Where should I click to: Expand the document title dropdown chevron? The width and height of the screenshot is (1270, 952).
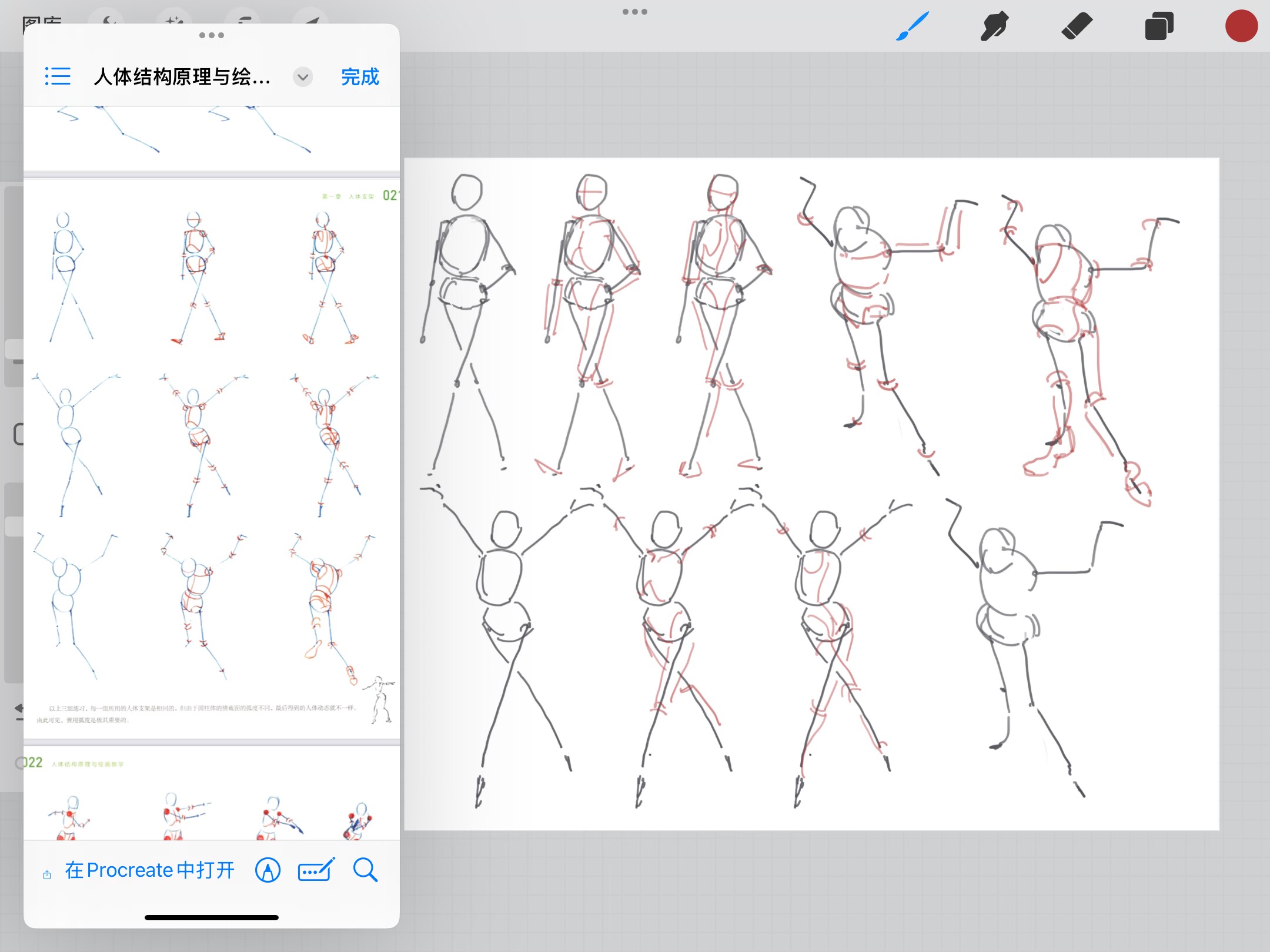(303, 77)
